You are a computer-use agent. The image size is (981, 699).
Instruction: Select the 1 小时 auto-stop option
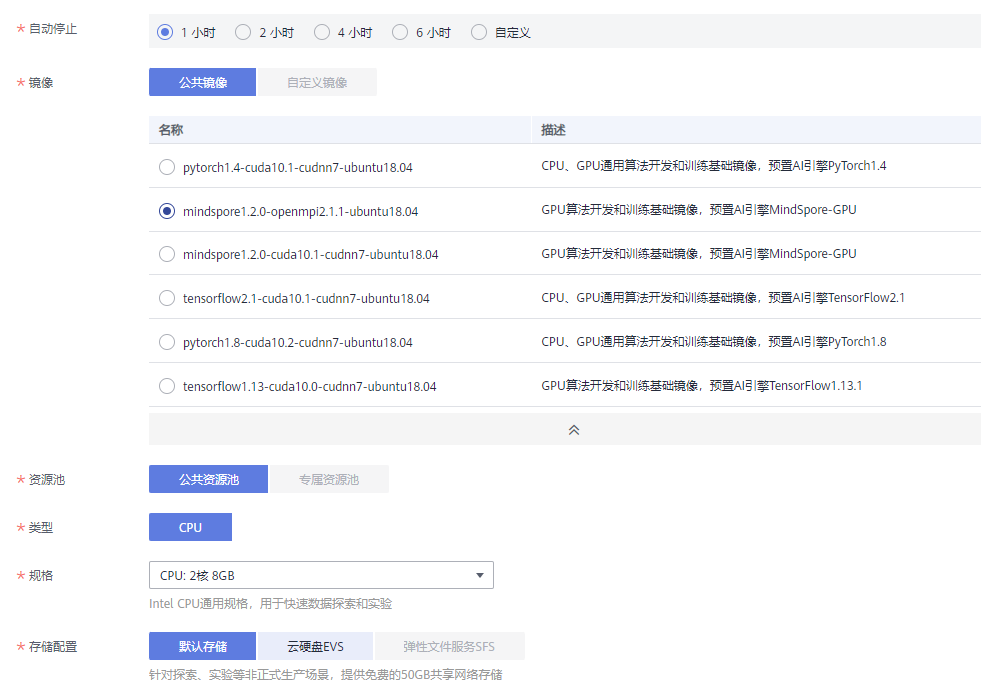(165, 32)
